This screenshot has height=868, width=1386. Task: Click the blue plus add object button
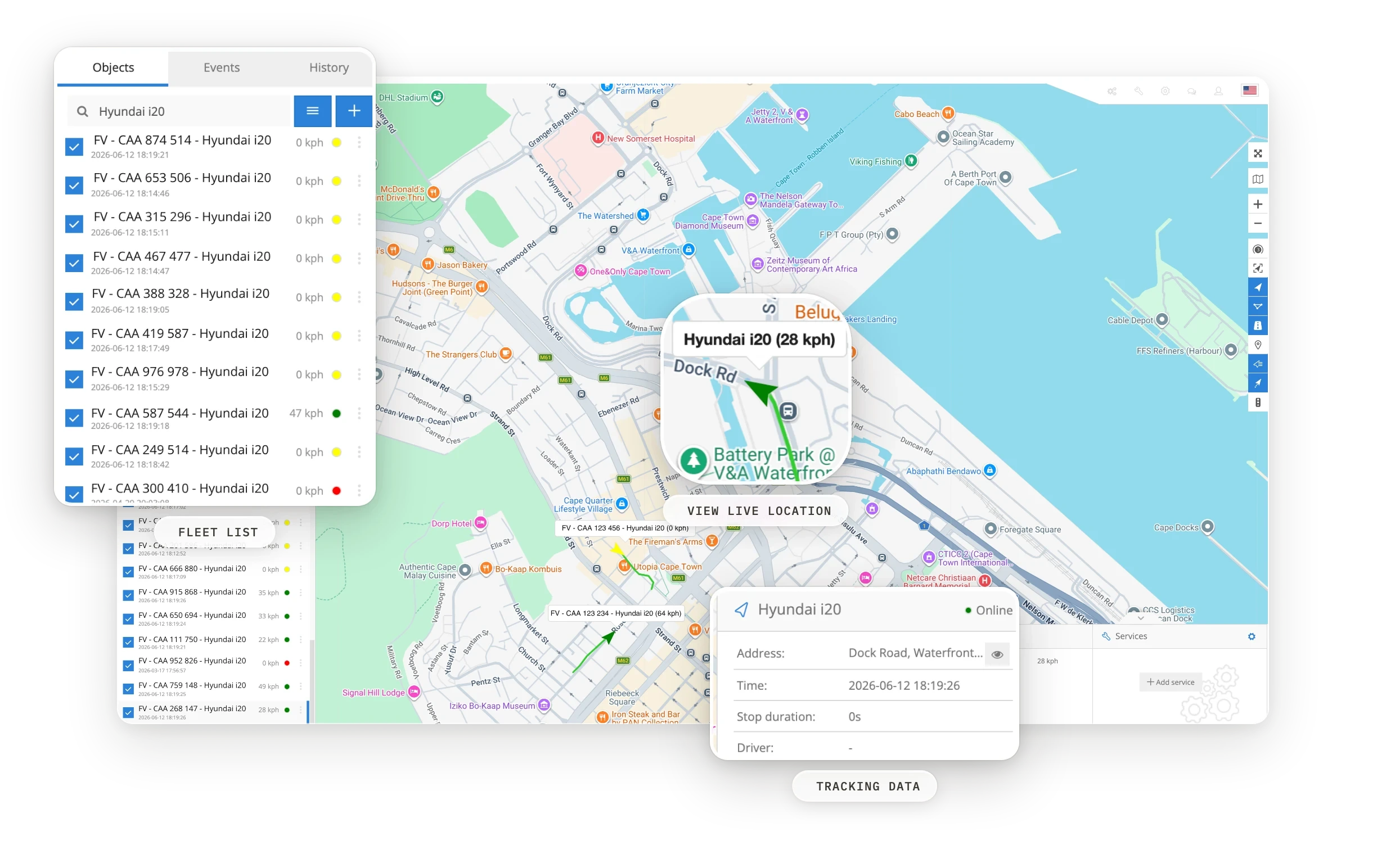click(354, 111)
